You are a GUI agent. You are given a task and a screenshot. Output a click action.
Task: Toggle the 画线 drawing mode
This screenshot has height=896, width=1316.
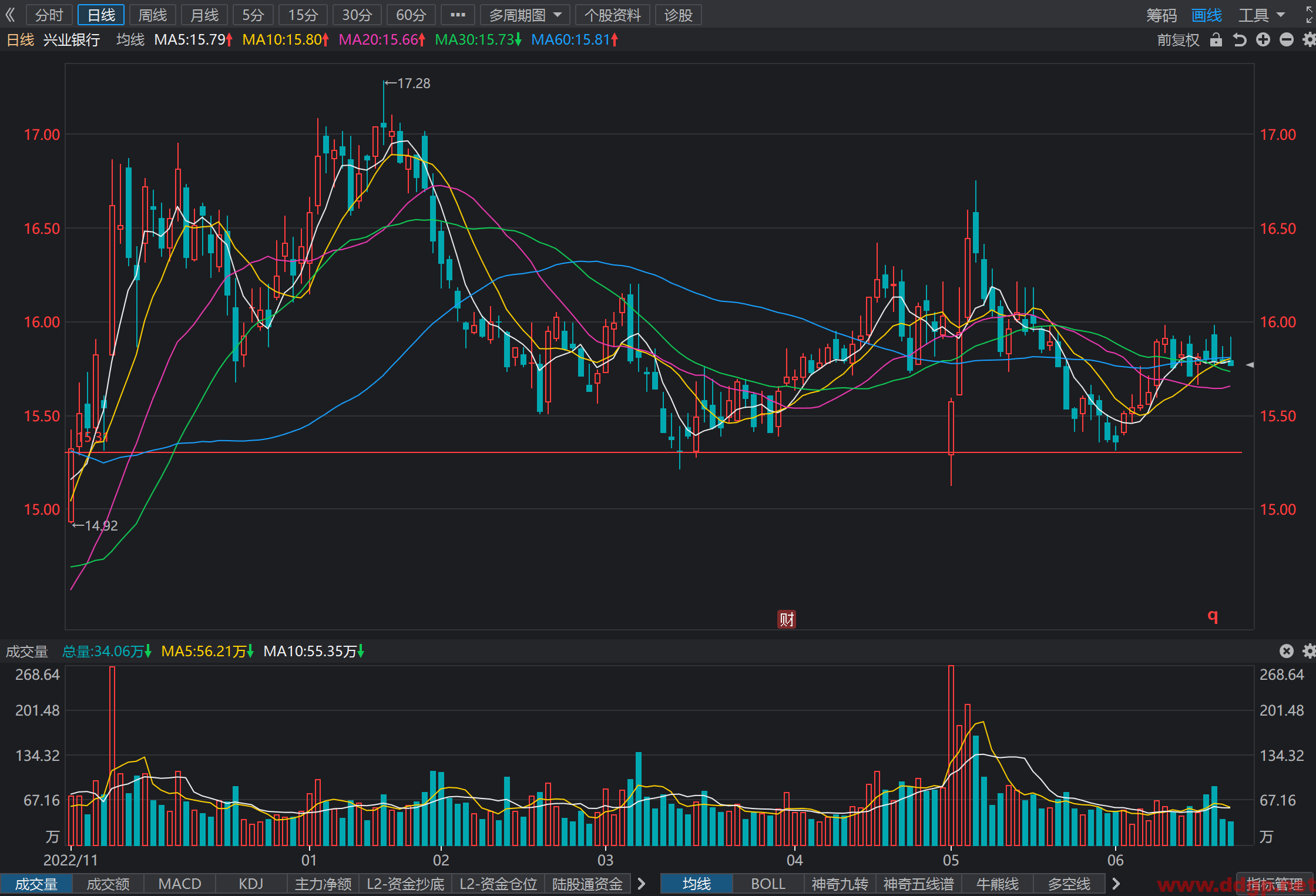pos(1207,15)
